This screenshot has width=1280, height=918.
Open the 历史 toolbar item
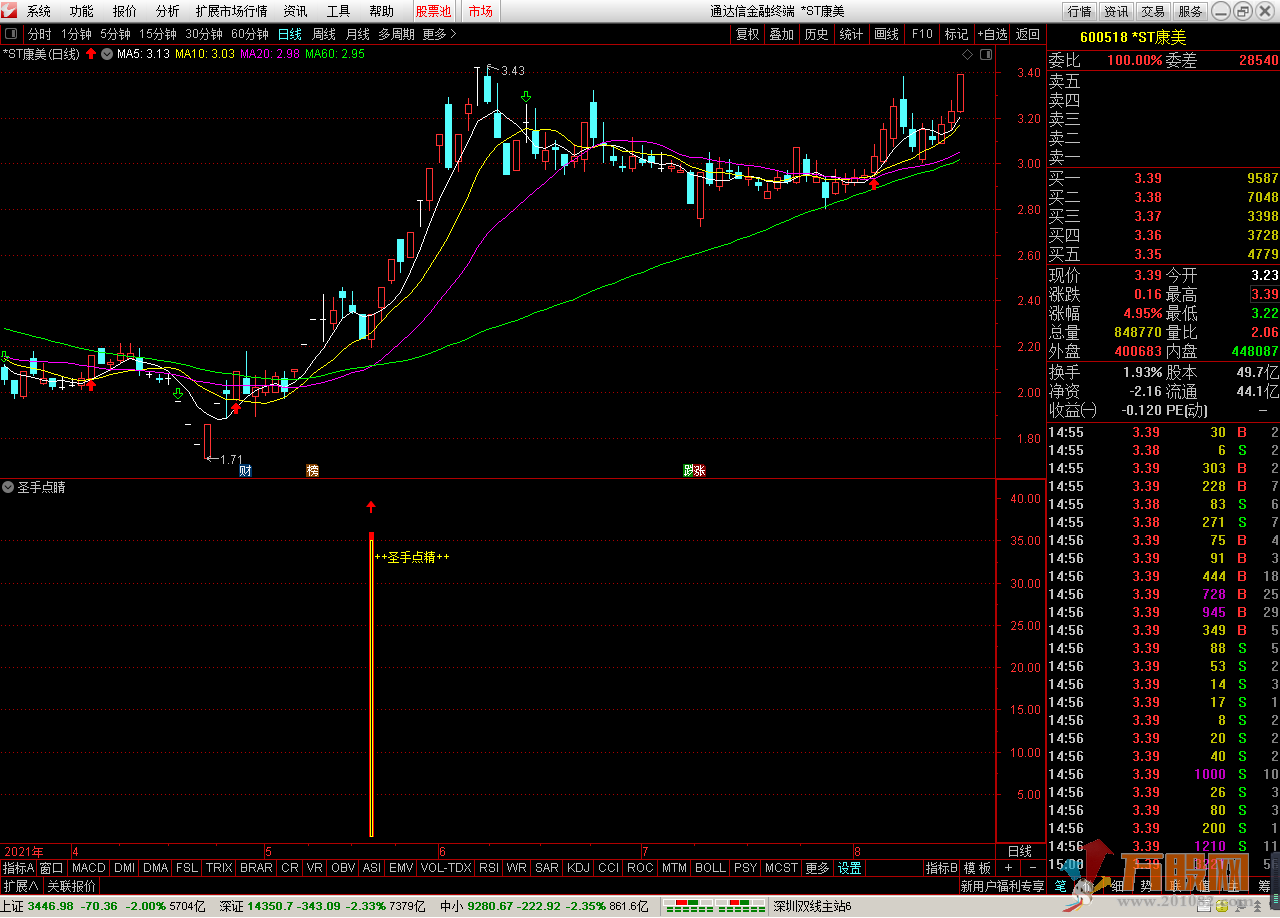pos(816,34)
